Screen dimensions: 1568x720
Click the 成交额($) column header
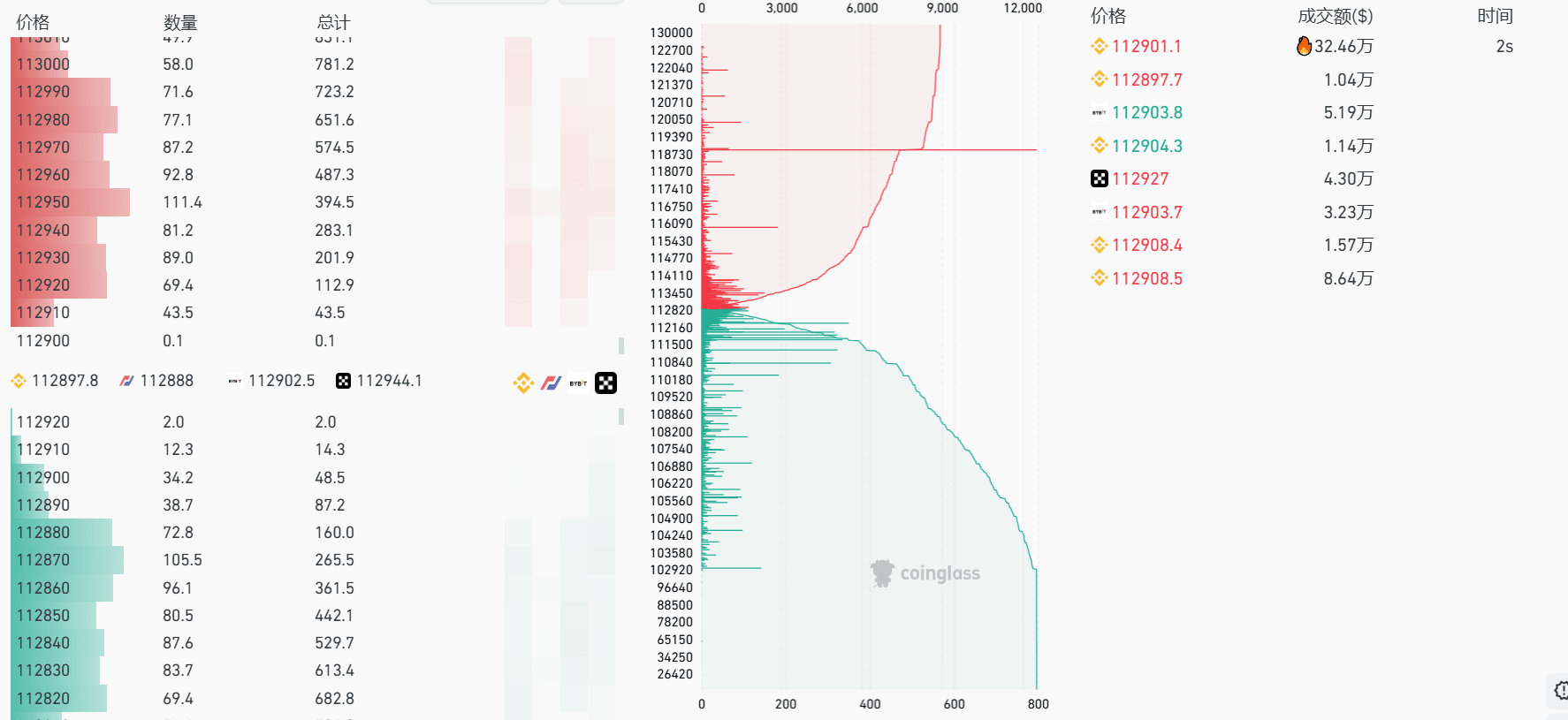click(x=1336, y=16)
